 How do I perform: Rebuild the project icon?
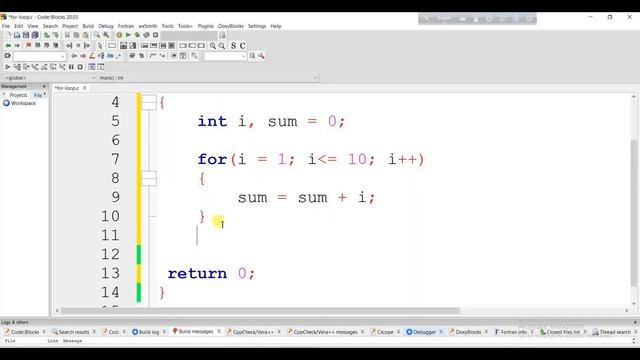[146, 35]
